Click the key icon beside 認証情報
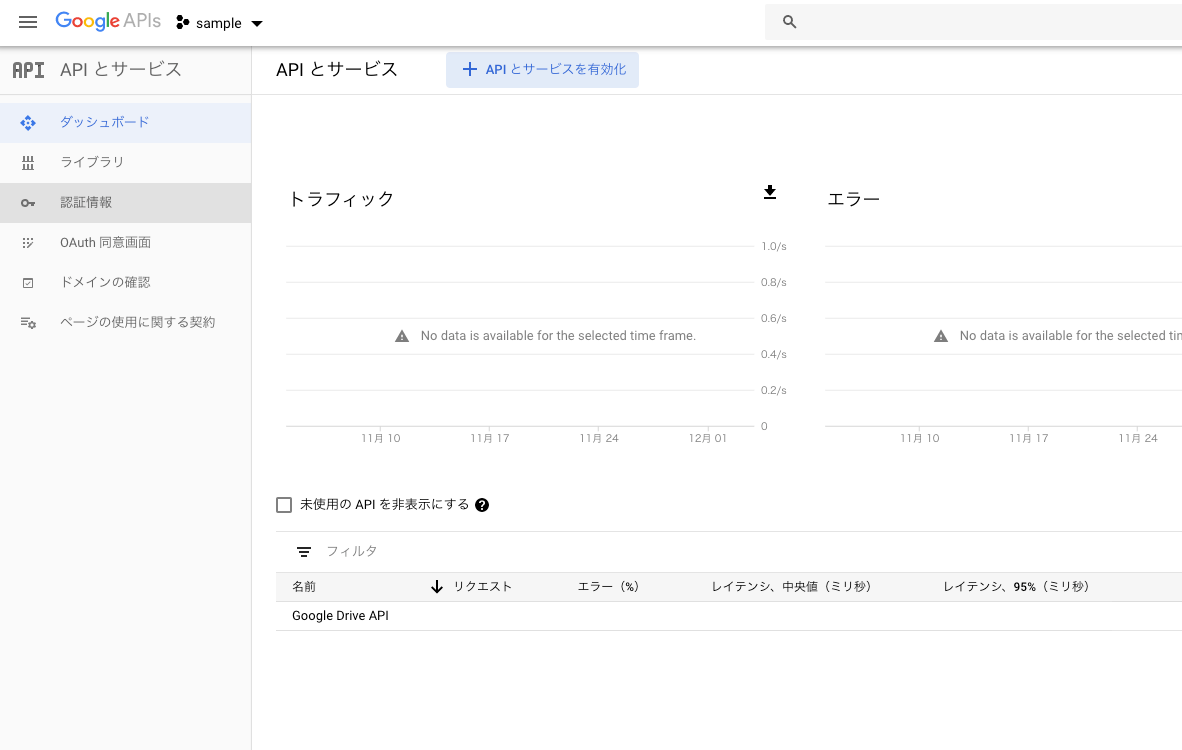The height and width of the screenshot is (750, 1182). [28, 203]
